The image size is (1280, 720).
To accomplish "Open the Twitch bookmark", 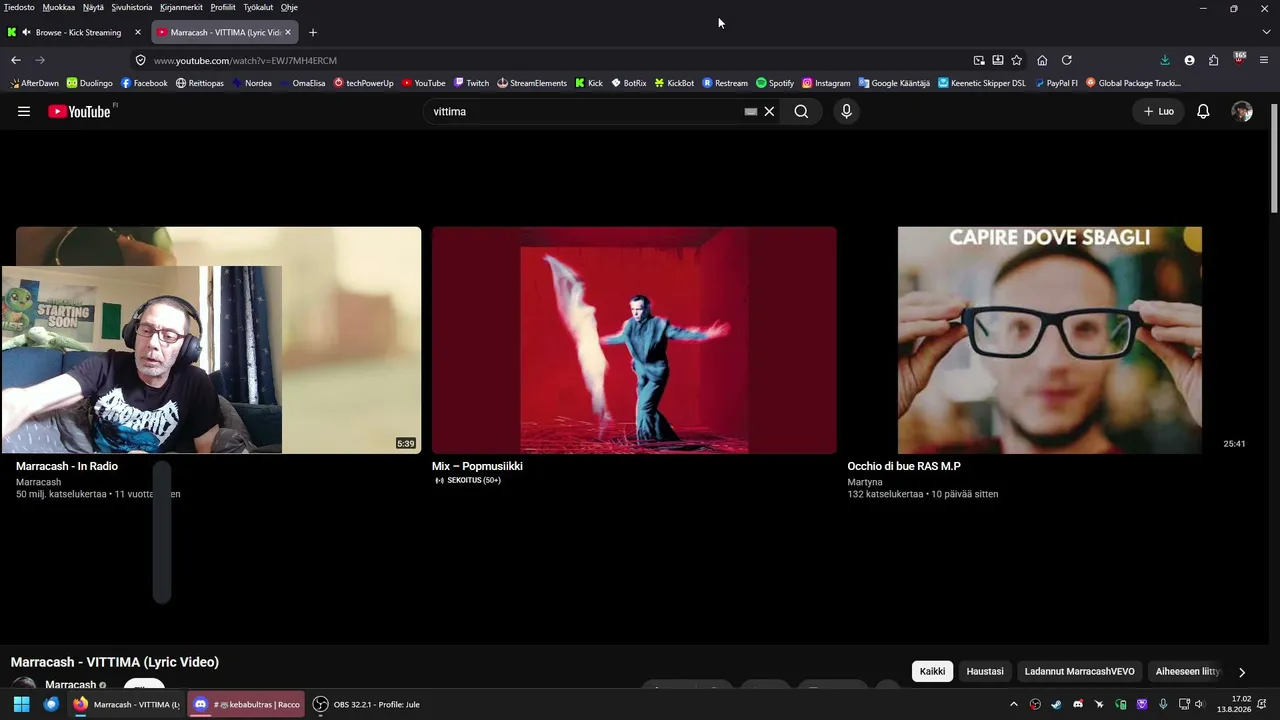I will [x=471, y=83].
